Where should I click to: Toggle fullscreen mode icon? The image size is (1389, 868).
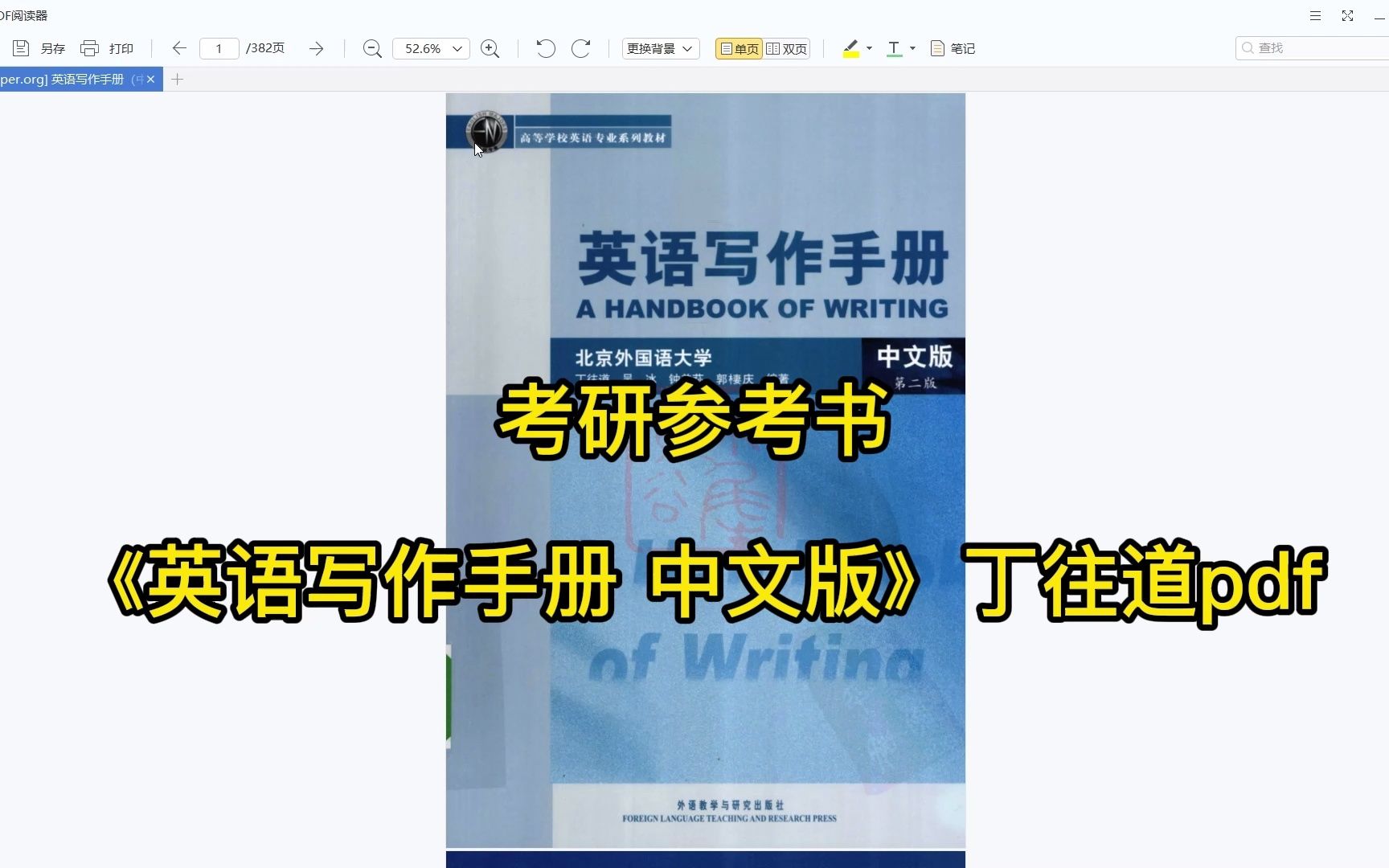(1348, 15)
